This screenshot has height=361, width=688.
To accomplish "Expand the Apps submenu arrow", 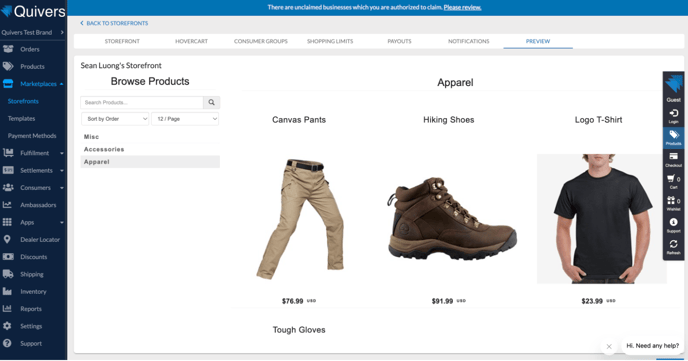I will pyautogui.click(x=61, y=222).
